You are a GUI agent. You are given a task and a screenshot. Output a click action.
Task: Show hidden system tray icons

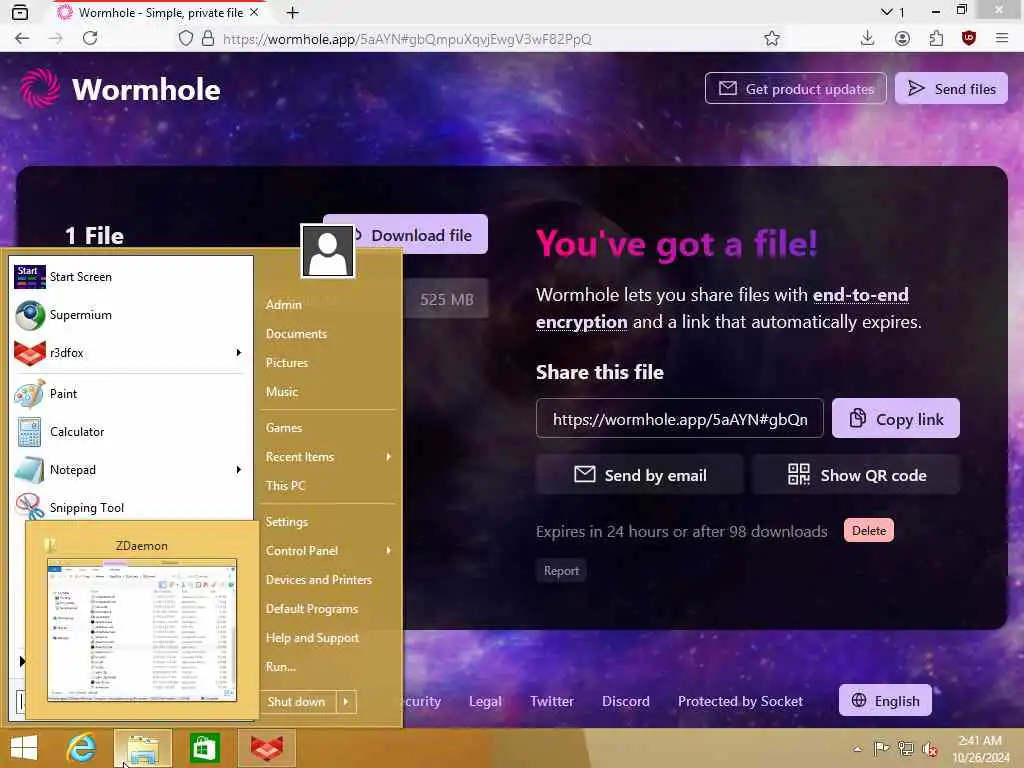pyautogui.click(x=857, y=748)
